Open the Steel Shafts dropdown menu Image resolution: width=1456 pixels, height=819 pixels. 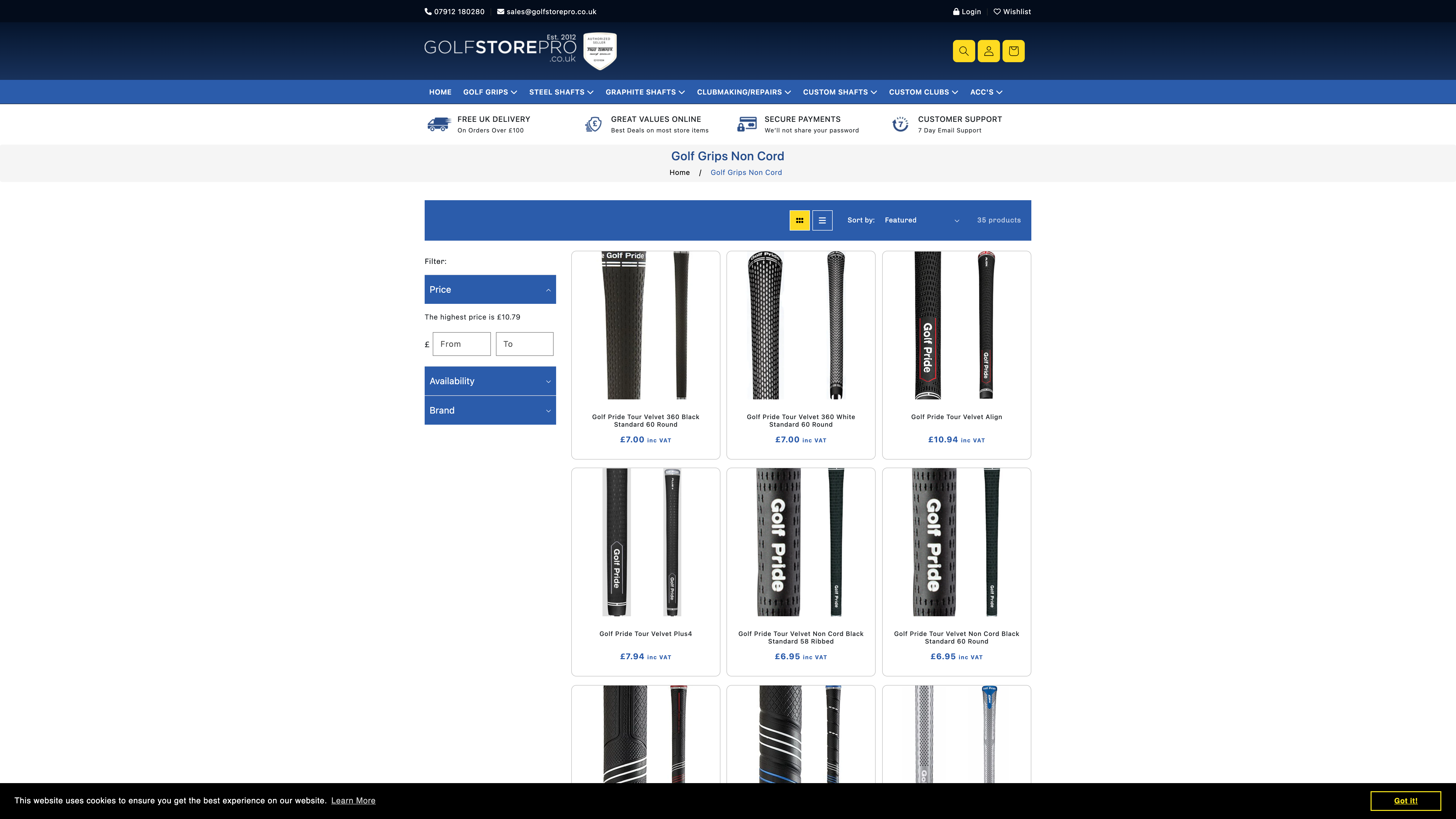[561, 92]
